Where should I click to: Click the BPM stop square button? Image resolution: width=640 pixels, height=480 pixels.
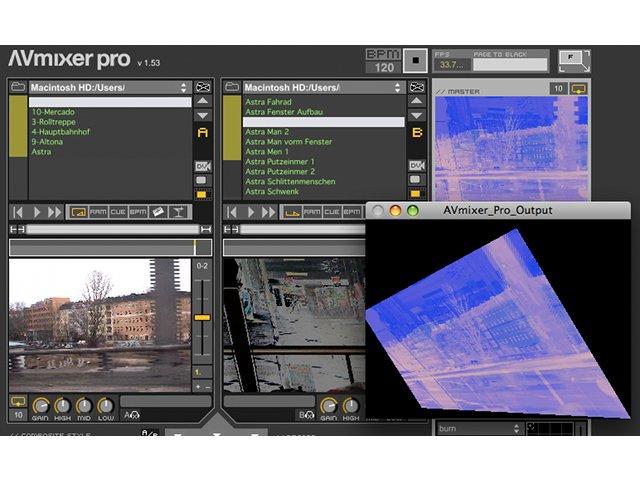[x=415, y=60]
